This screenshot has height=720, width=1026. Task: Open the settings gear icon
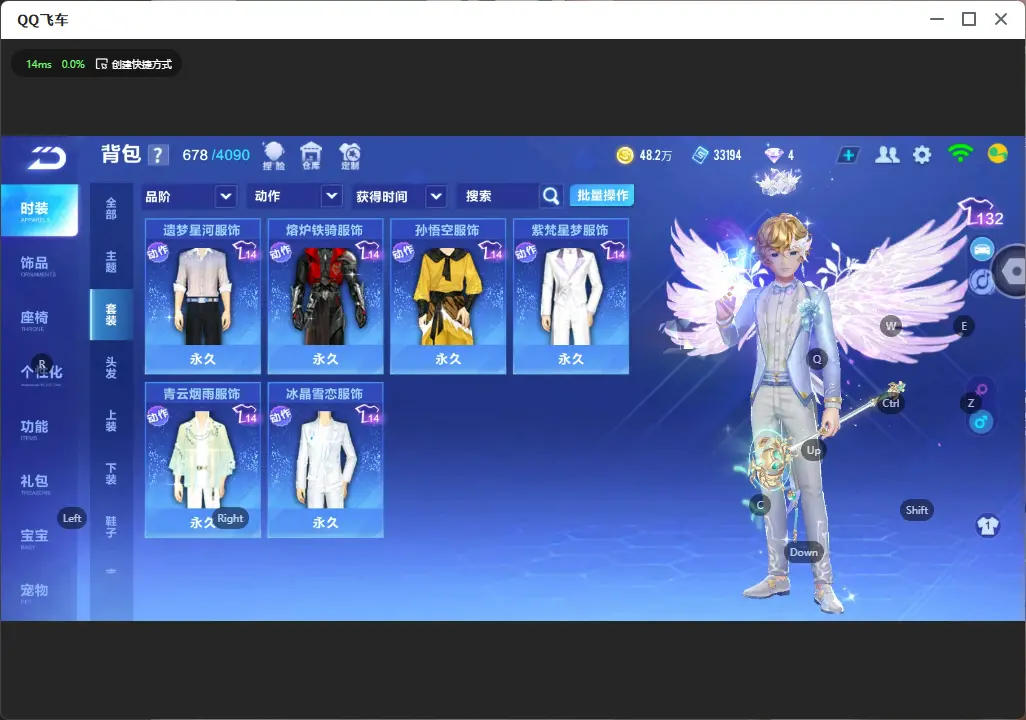coord(922,155)
